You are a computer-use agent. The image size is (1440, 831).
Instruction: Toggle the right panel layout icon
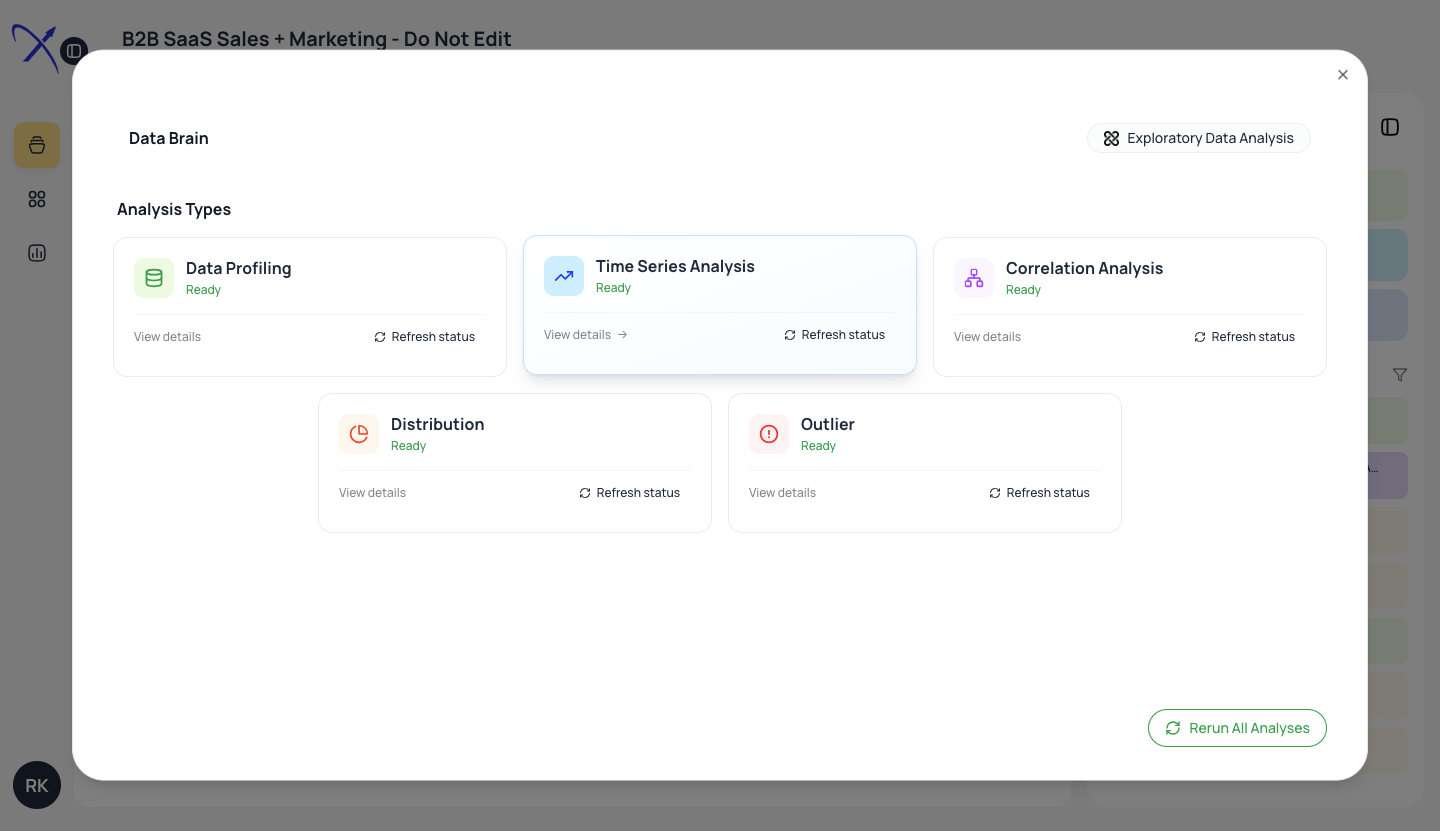[x=1390, y=127]
